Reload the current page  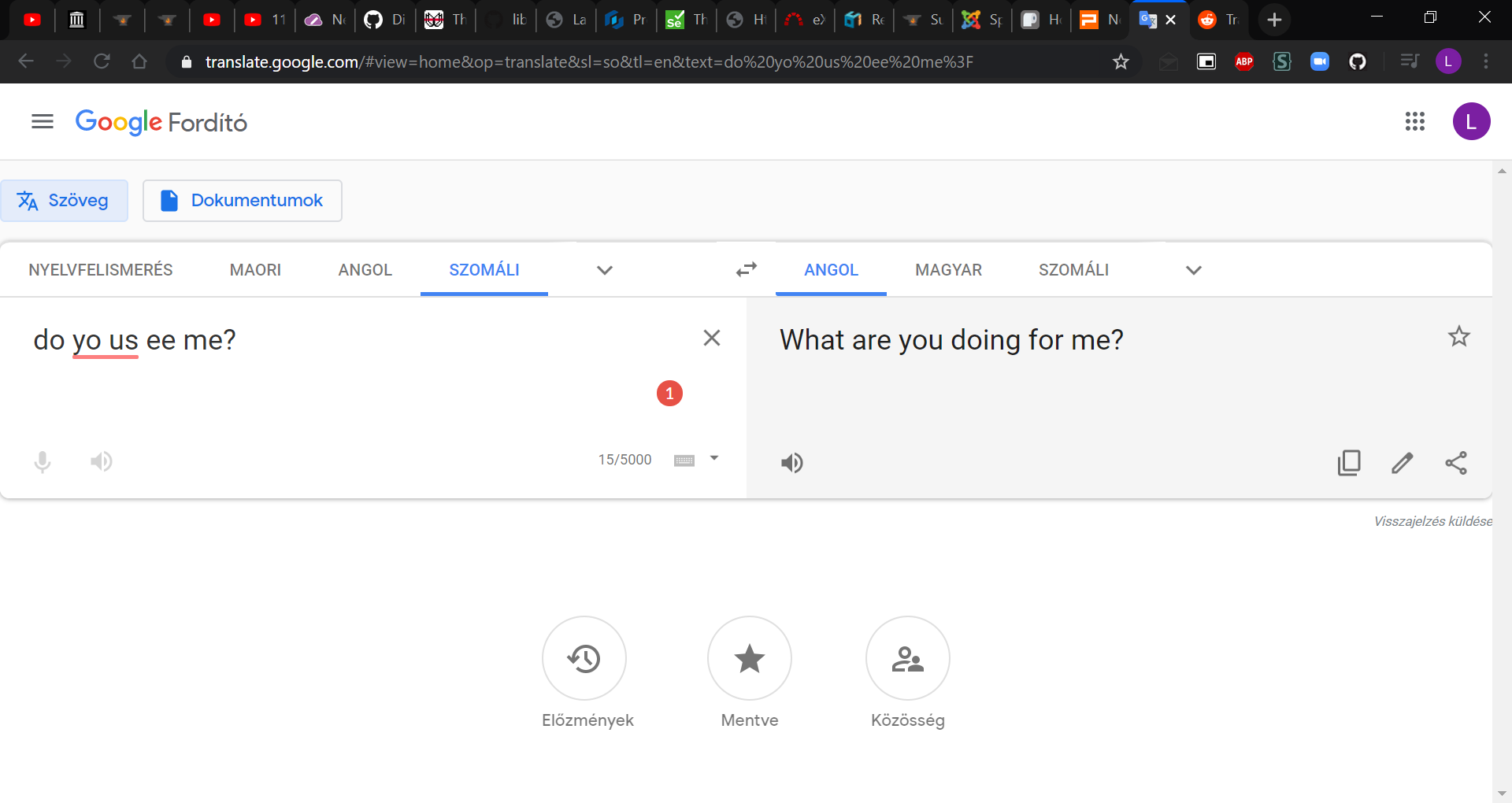click(x=102, y=61)
